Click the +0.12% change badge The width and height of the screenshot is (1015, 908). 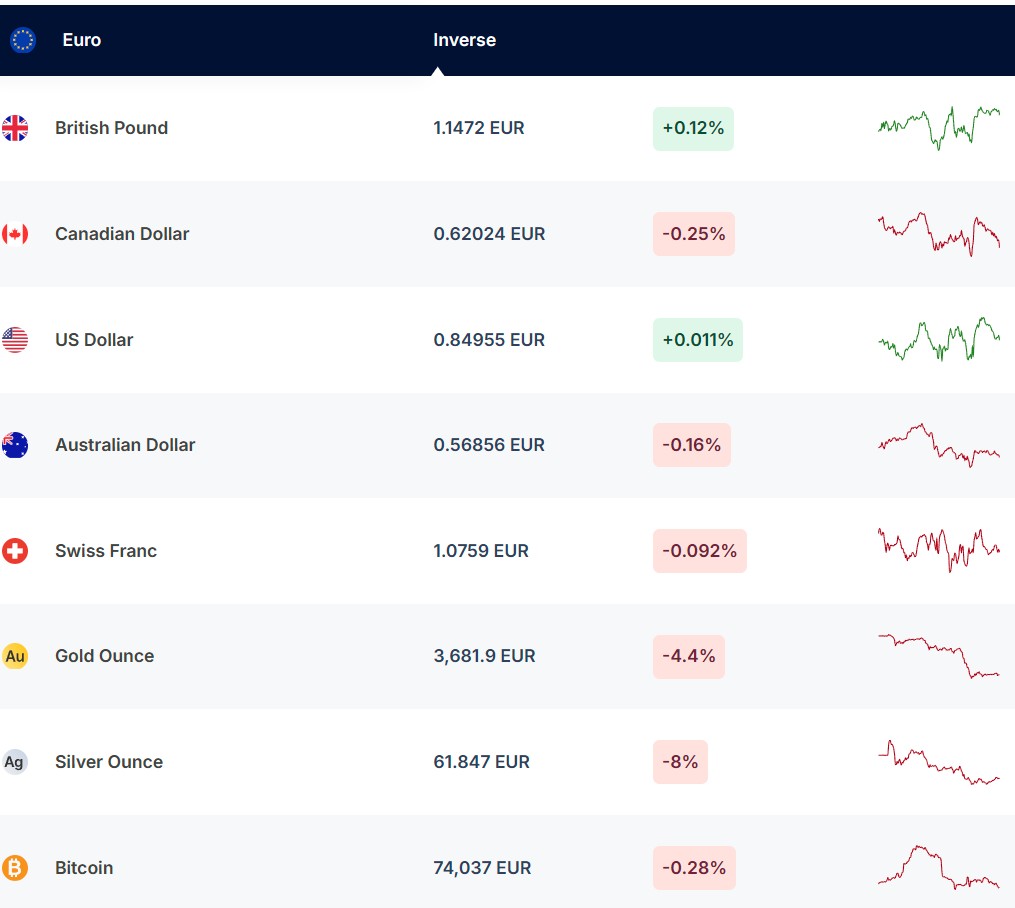tap(693, 128)
